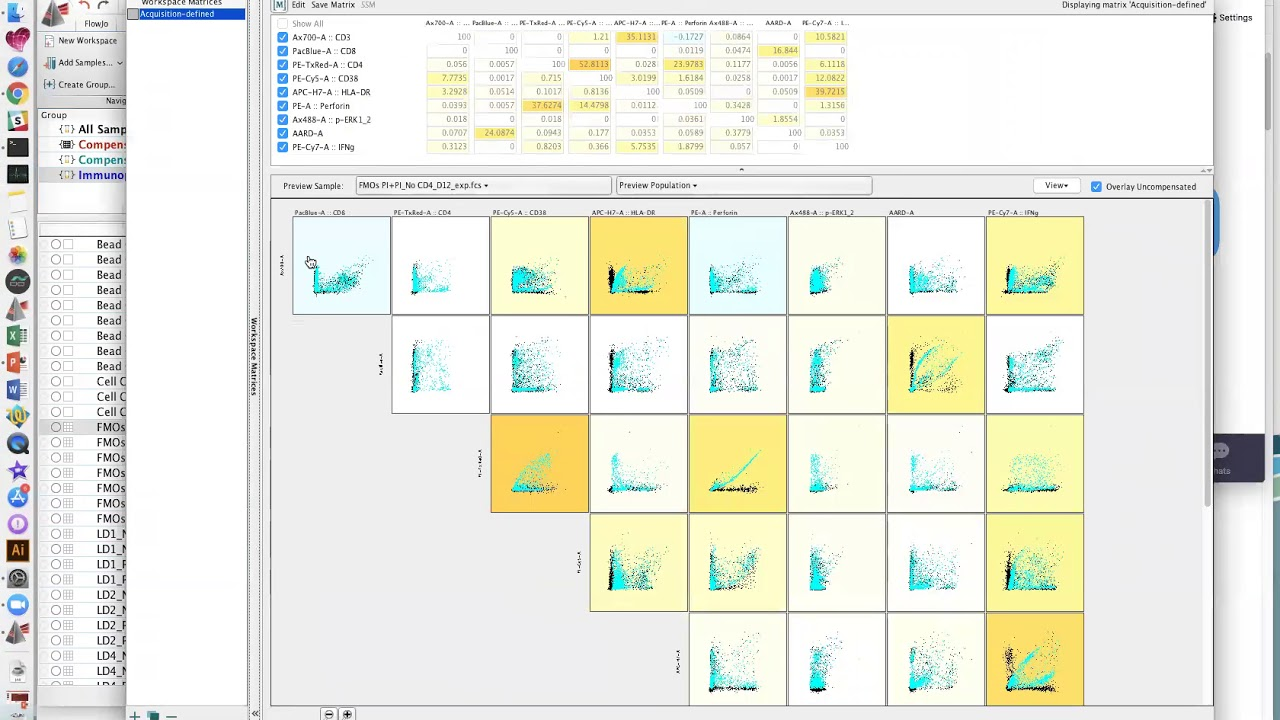1280x720 pixels.
Task: Open Adobe Illustrator in the dock
Action: pos(17,550)
